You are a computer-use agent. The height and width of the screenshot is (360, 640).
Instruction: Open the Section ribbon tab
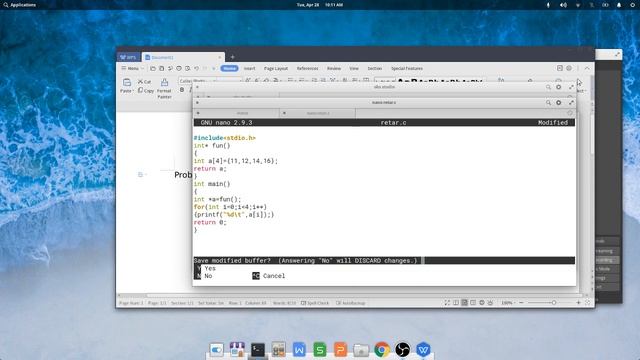pos(375,69)
